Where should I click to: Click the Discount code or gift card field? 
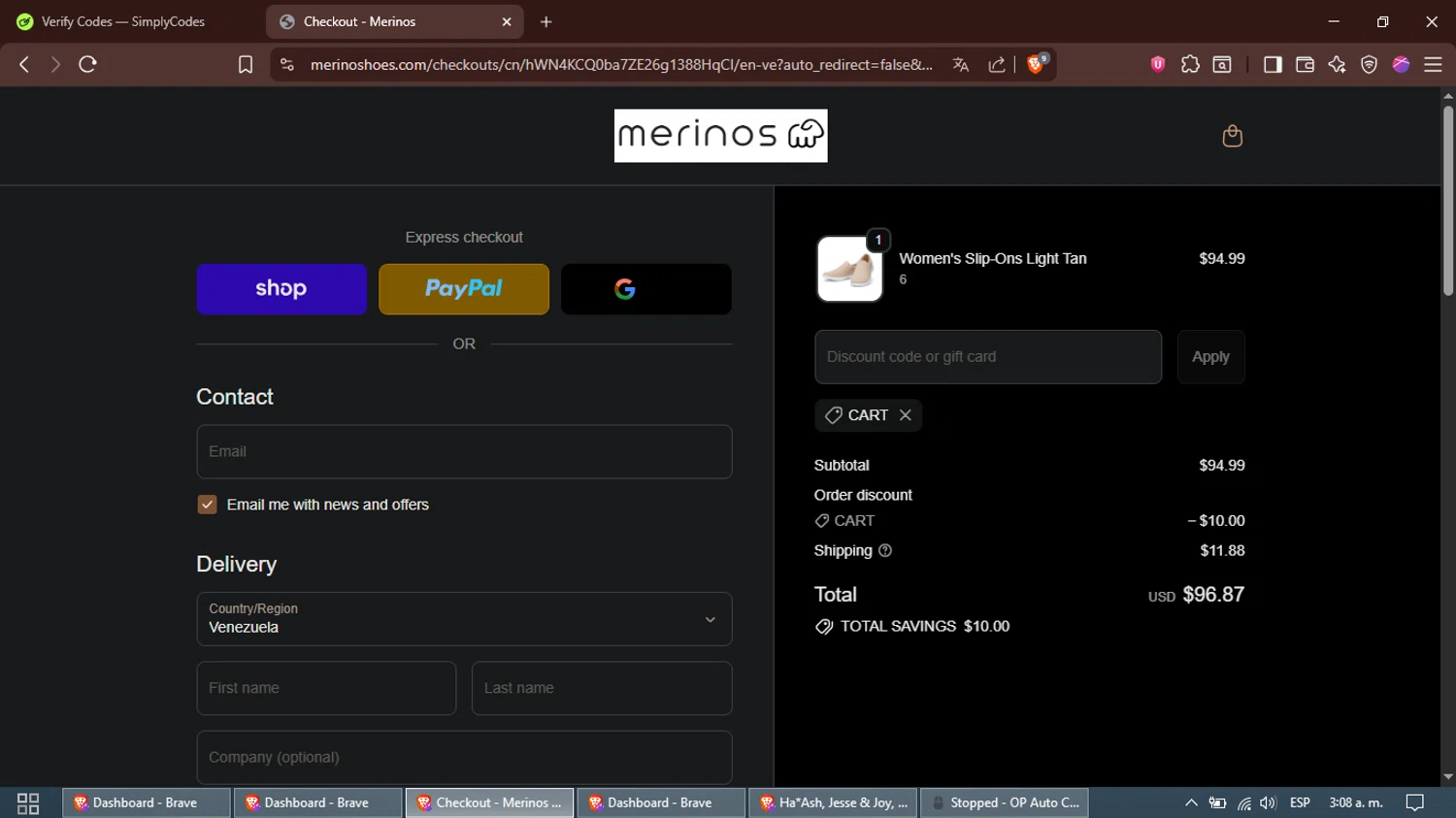coord(988,357)
